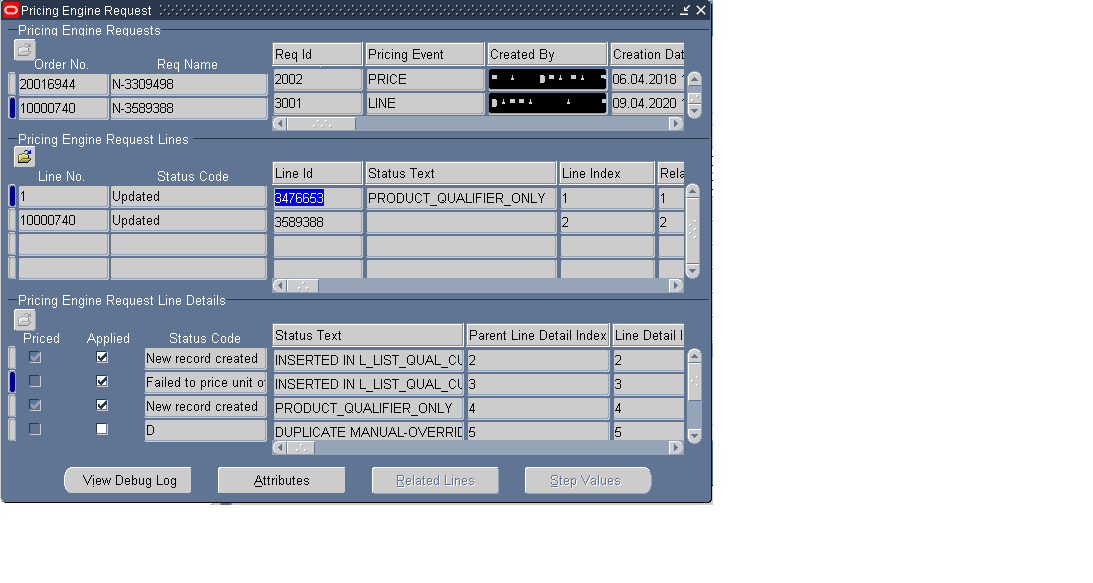
Task: Open the Attributes dialog
Action: [281, 480]
